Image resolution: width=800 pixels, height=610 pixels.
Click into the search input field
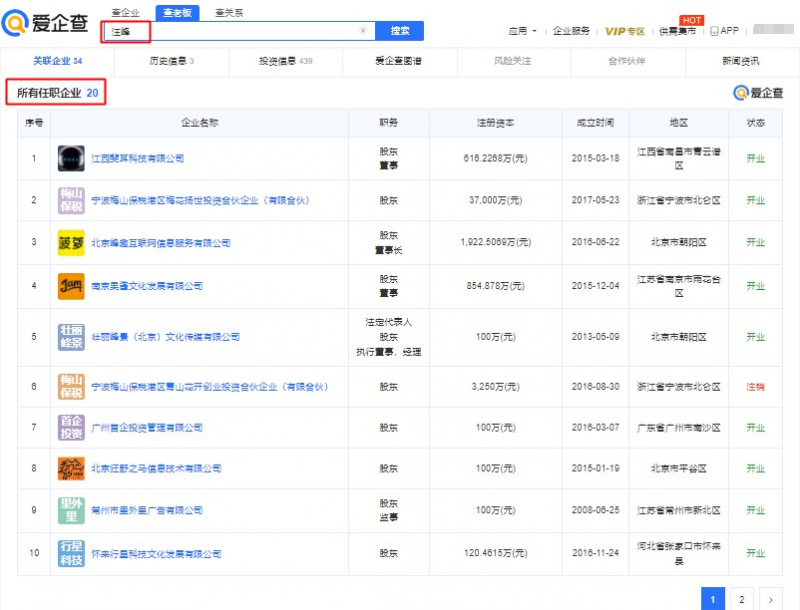240,31
